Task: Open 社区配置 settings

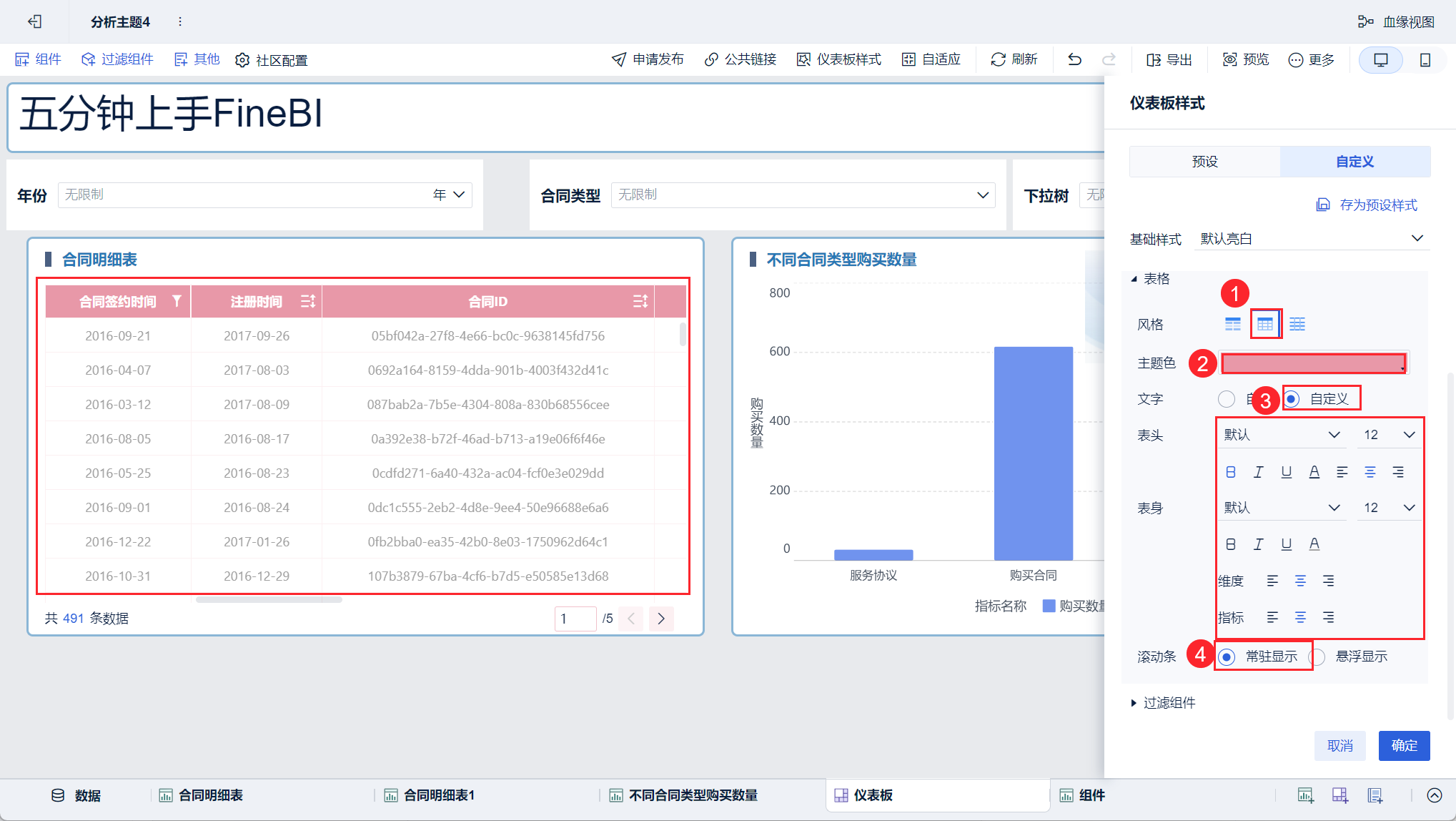Action: click(x=272, y=60)
